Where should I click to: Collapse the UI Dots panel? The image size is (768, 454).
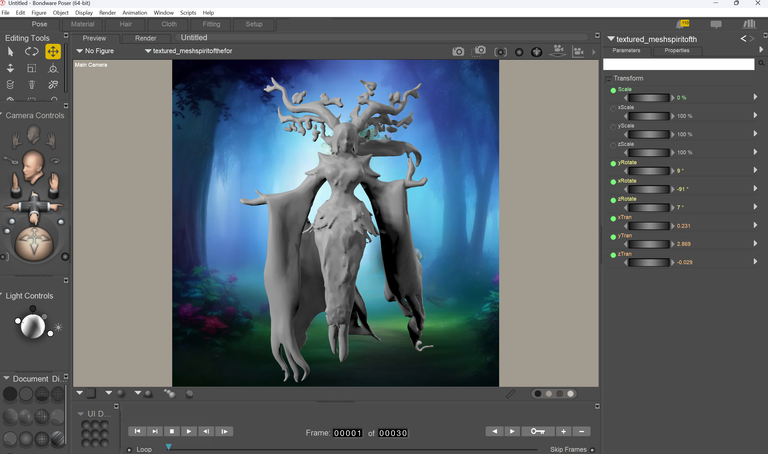point(80,414)
